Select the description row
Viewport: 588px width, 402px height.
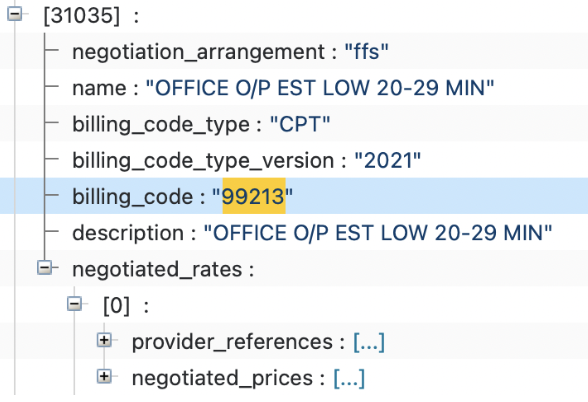click(x=294, y=232)
